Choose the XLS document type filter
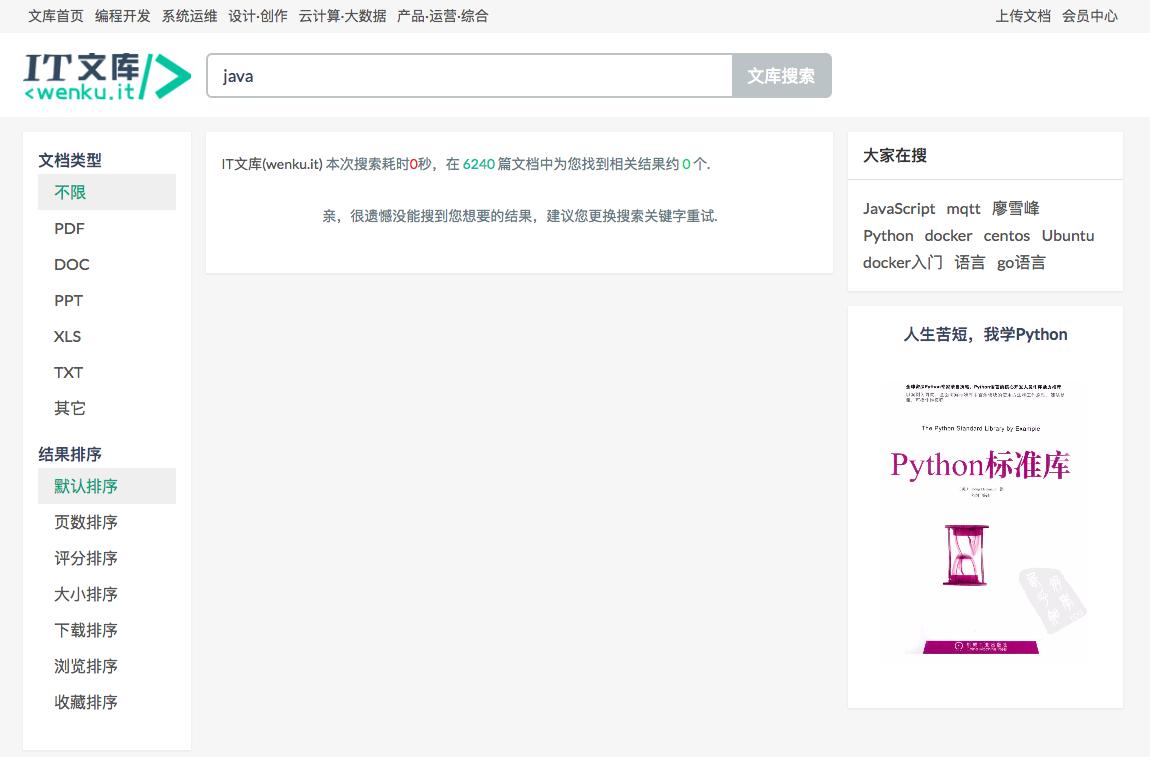1150x757 pixels. pos(67,336)
